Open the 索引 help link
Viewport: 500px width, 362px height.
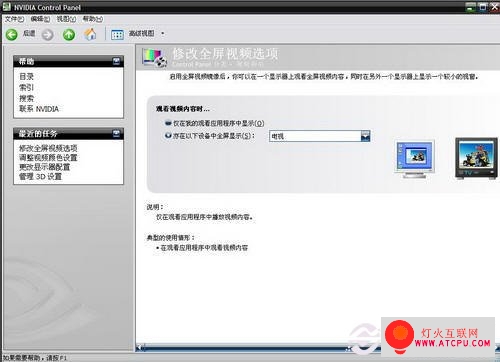pos(26,87)
